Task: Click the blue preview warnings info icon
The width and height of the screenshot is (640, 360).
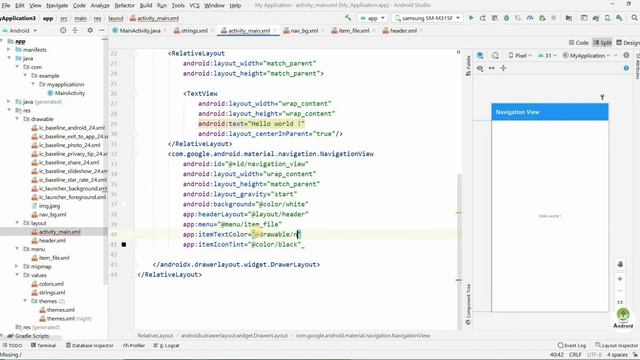Action: tap(626, 68)
